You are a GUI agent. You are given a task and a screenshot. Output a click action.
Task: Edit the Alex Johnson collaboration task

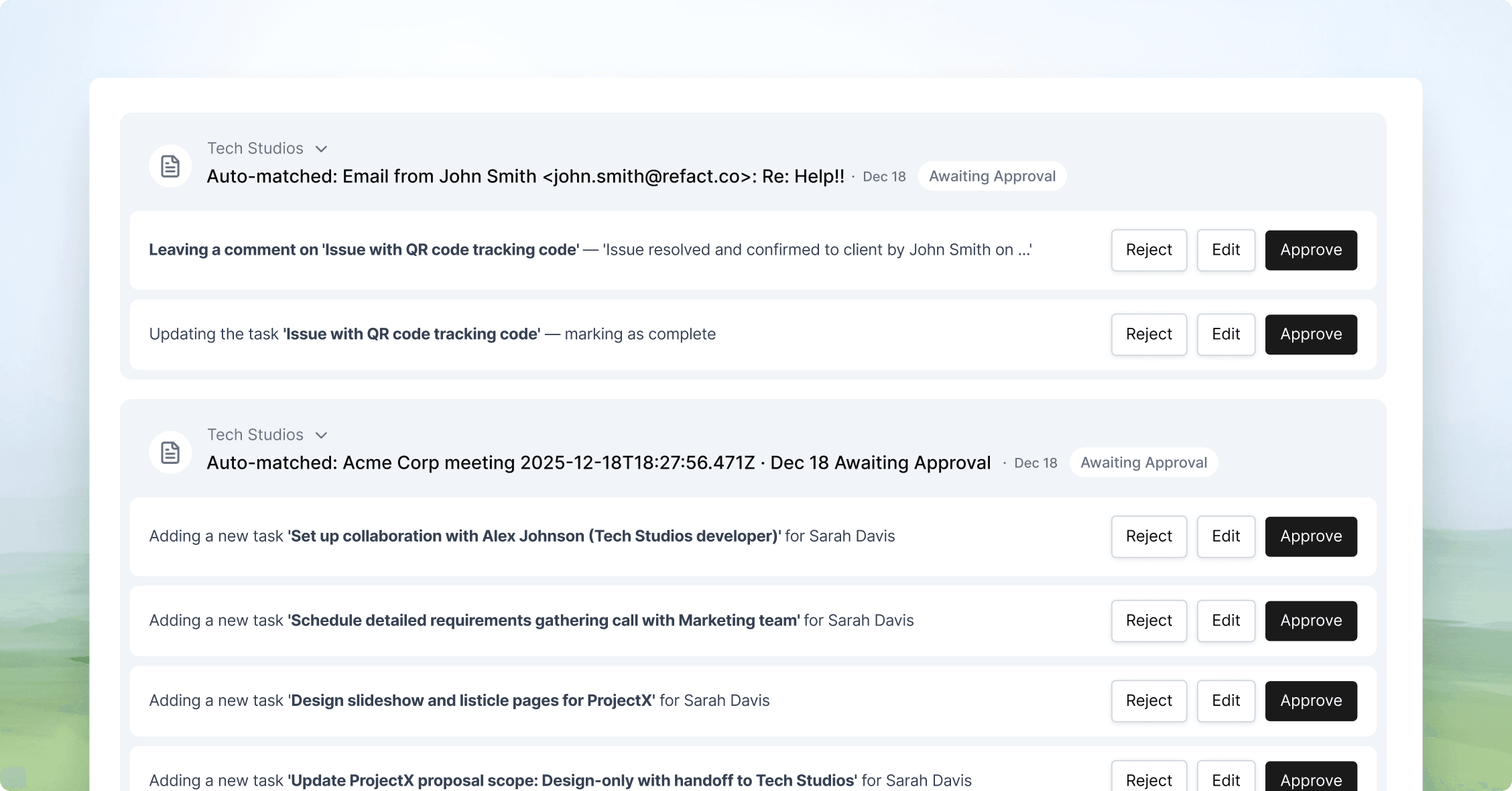pos(1225,536)
